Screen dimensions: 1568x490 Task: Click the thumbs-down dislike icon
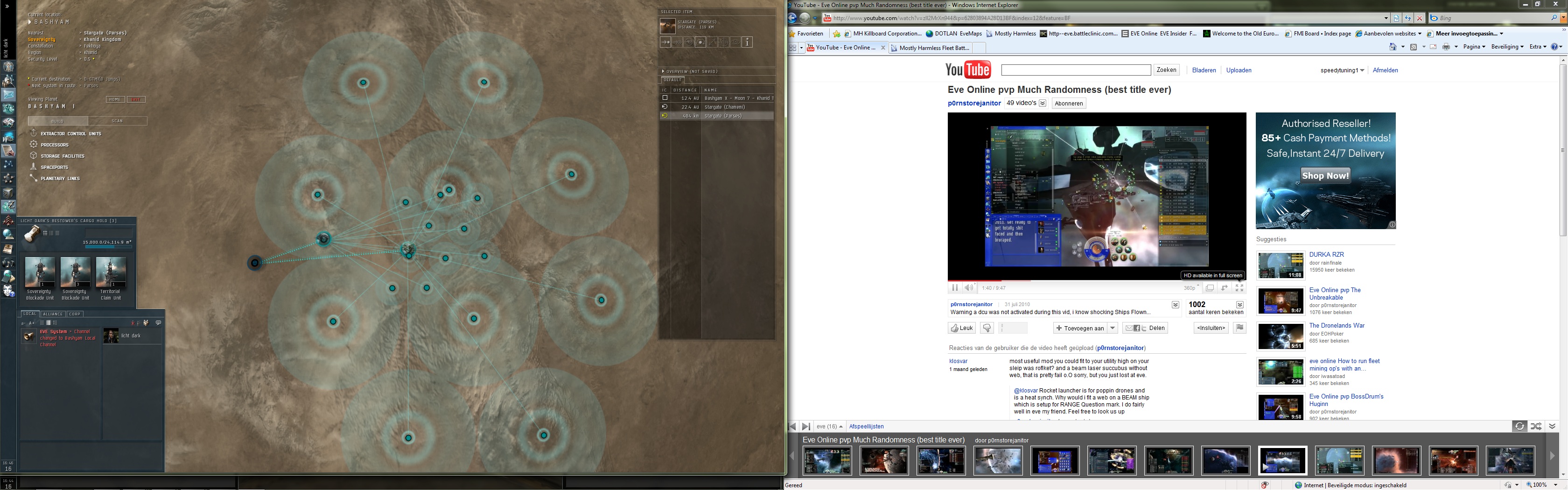987,328
